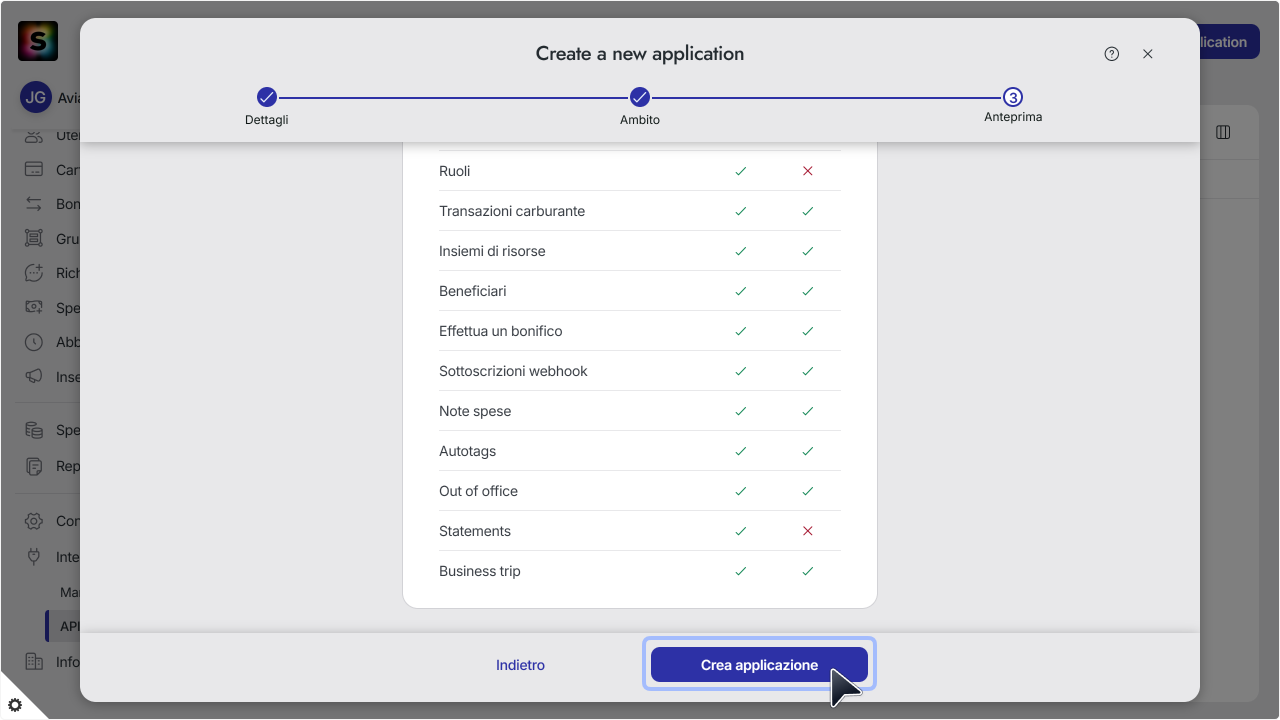Click the Business trip row label
Image resolution: width=1280 pixels, height=720 pixels.
point(480,571)
